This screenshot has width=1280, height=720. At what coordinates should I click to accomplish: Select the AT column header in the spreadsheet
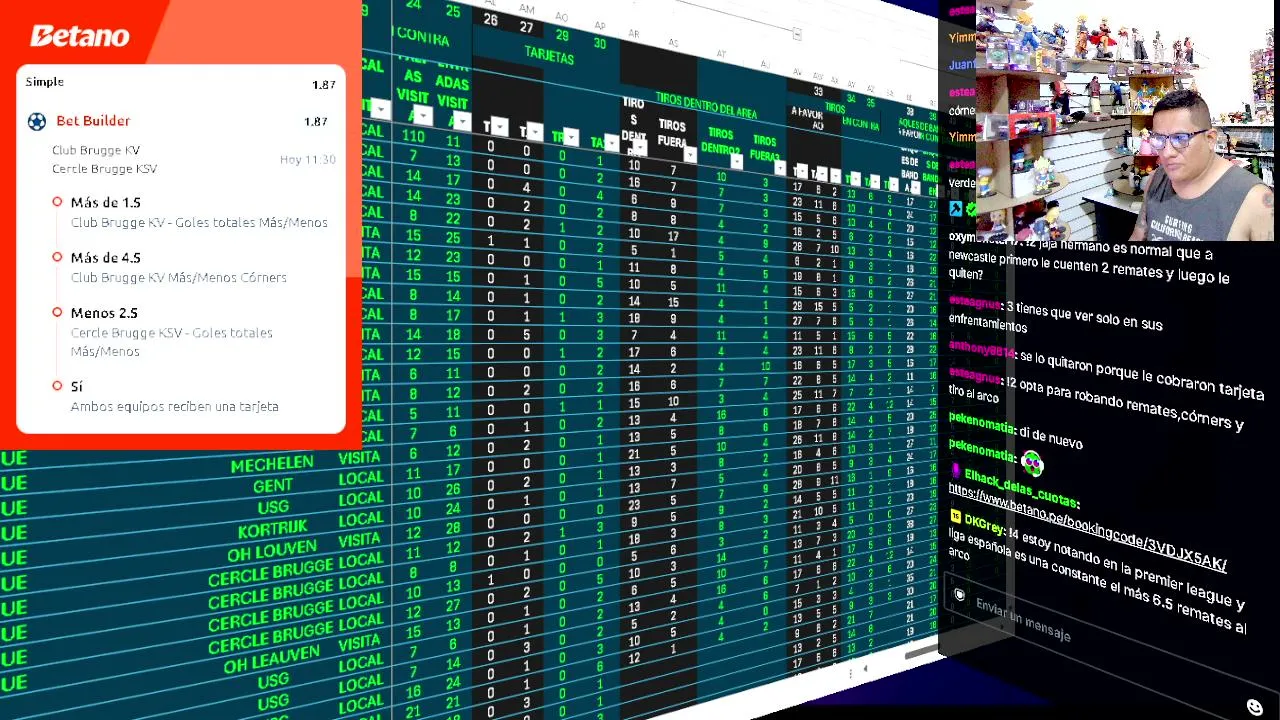point(721,54)
